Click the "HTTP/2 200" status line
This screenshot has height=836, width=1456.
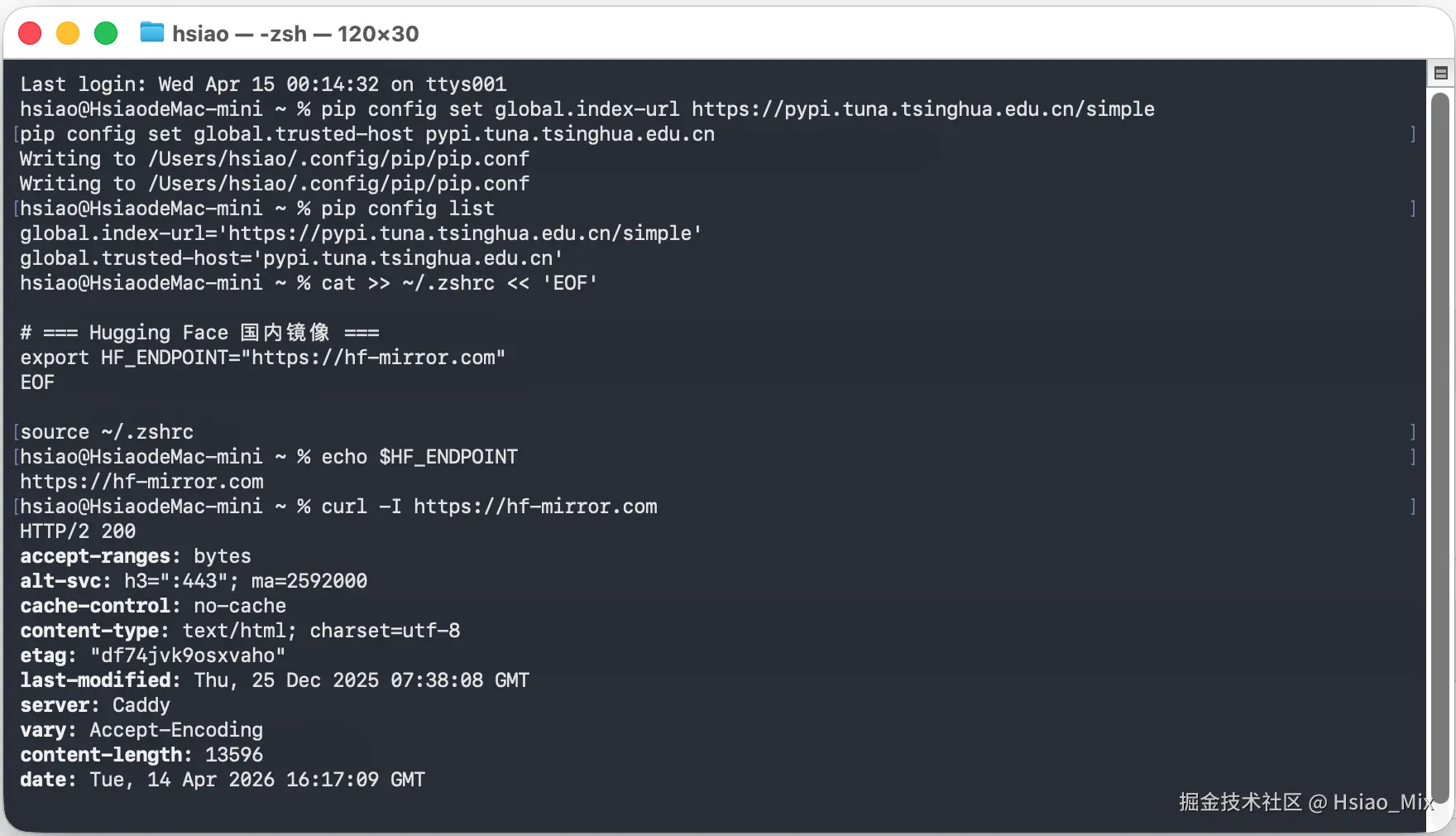click(x=78, y=531)
